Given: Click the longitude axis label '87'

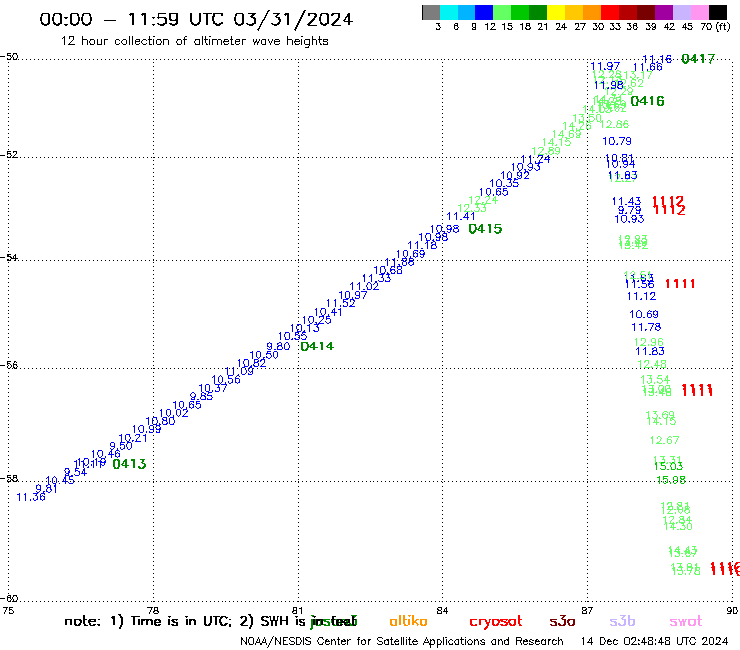Looking at the screenshot, I should [587, 610].
